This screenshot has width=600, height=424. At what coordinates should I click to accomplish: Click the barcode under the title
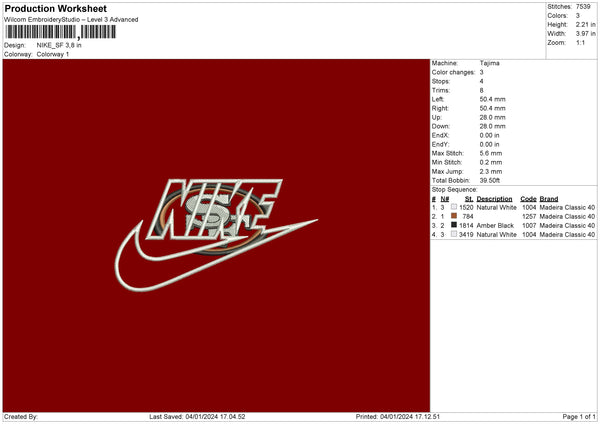60,32
